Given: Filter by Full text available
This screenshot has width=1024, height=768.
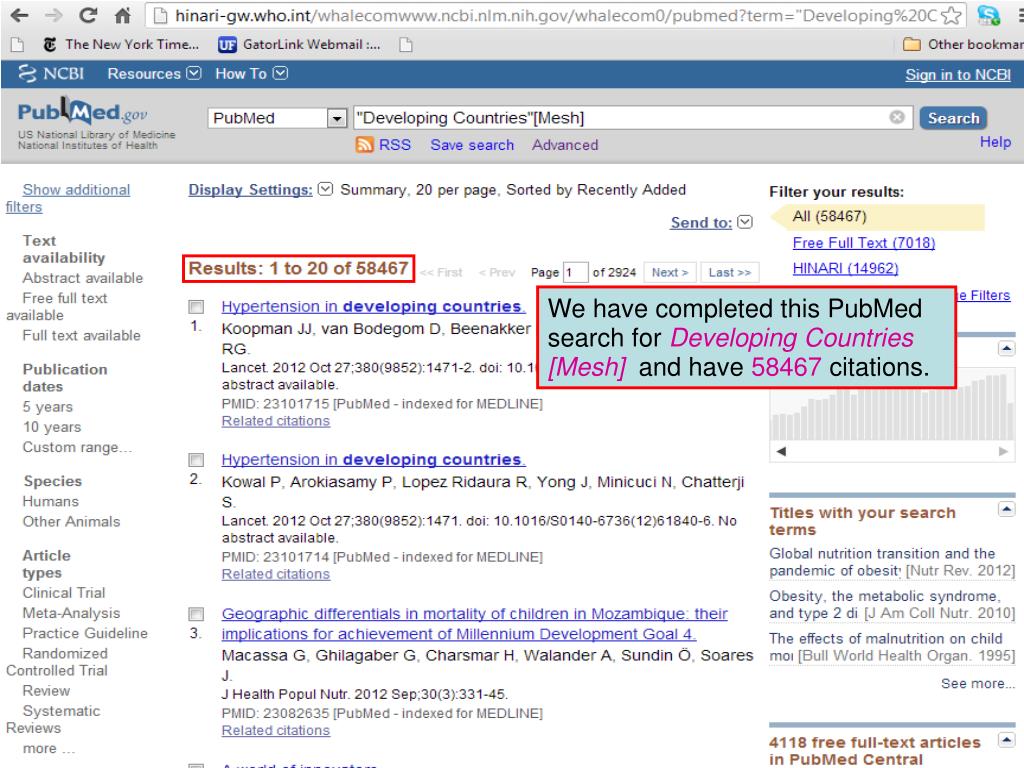Looking at the screenshot, I should click(82, 336).
